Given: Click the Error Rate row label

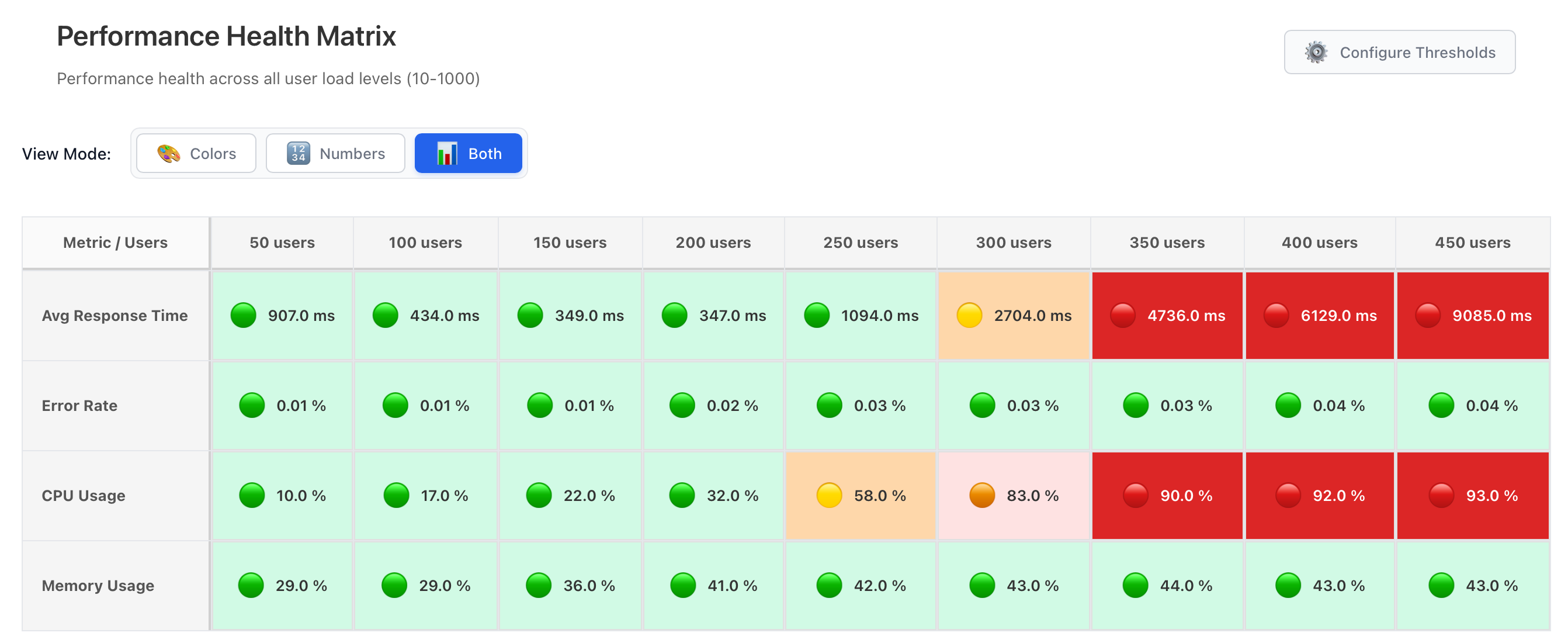Looking at the screenshot, I should (x=79, y=405).
